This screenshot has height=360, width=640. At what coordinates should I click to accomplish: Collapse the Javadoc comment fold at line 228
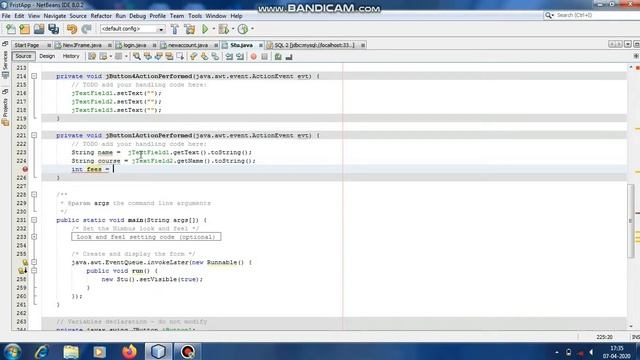(x=34, y=195)
